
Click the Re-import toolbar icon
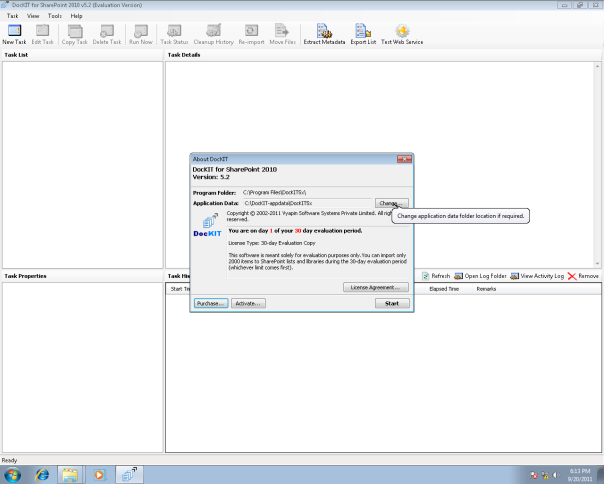(251, 34)
